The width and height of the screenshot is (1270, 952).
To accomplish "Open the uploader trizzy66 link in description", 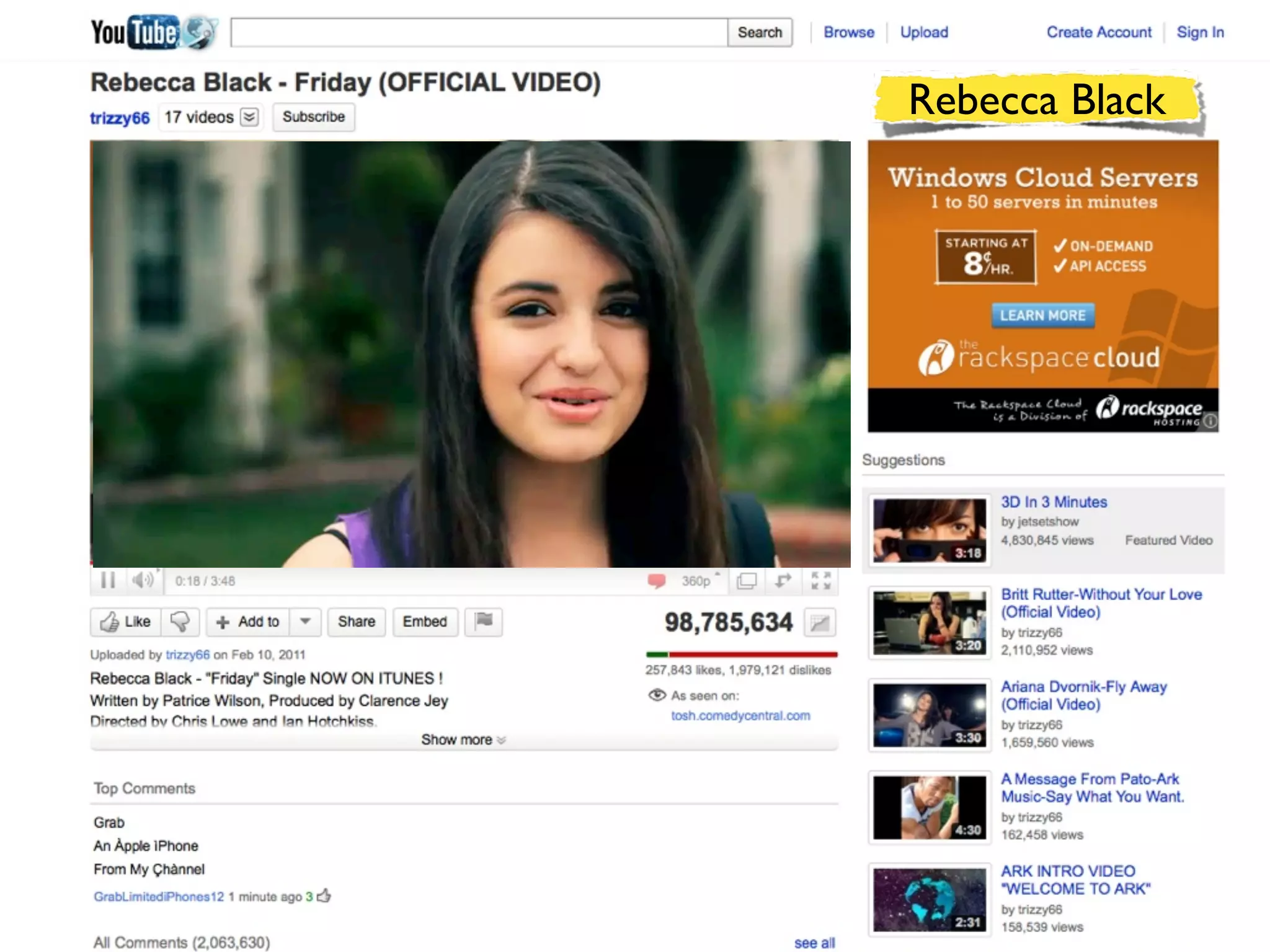I will 188,655.
